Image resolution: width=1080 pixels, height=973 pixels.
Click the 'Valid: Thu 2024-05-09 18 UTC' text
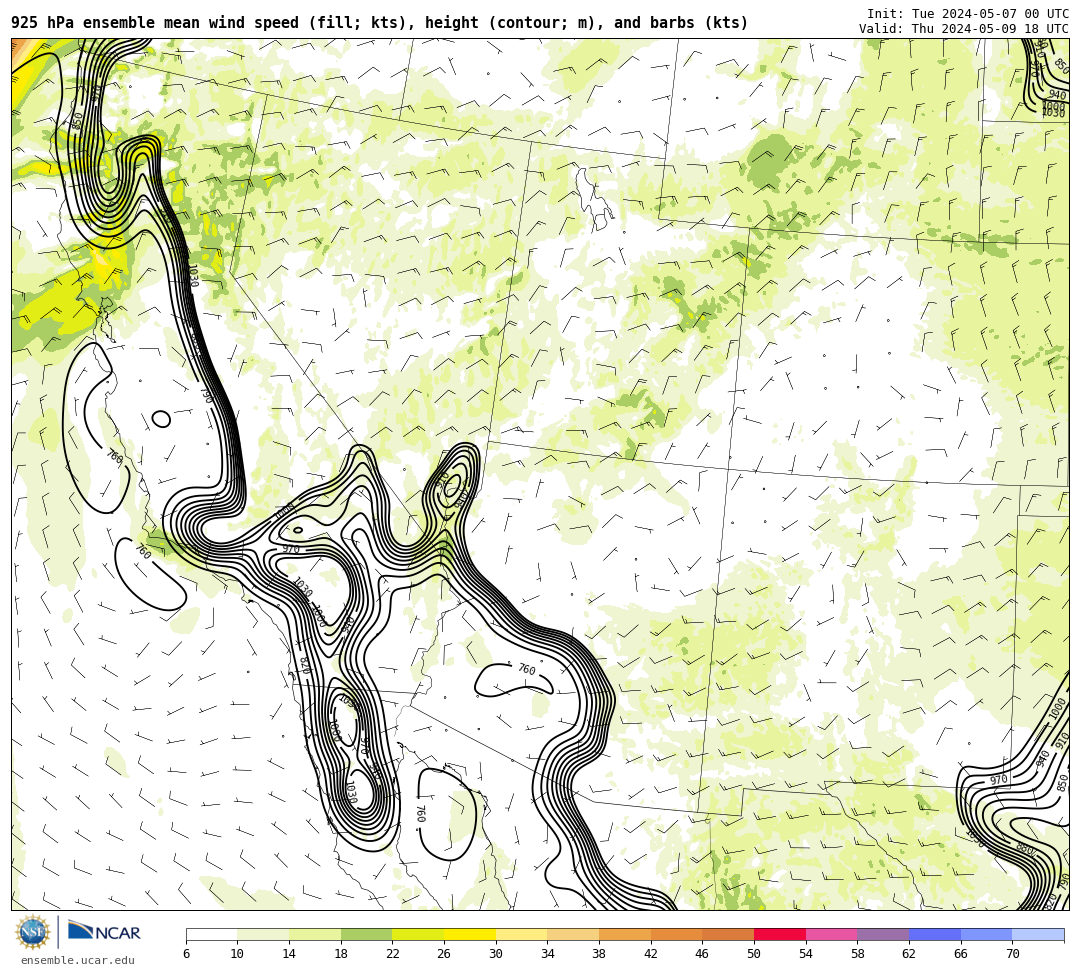964,29
